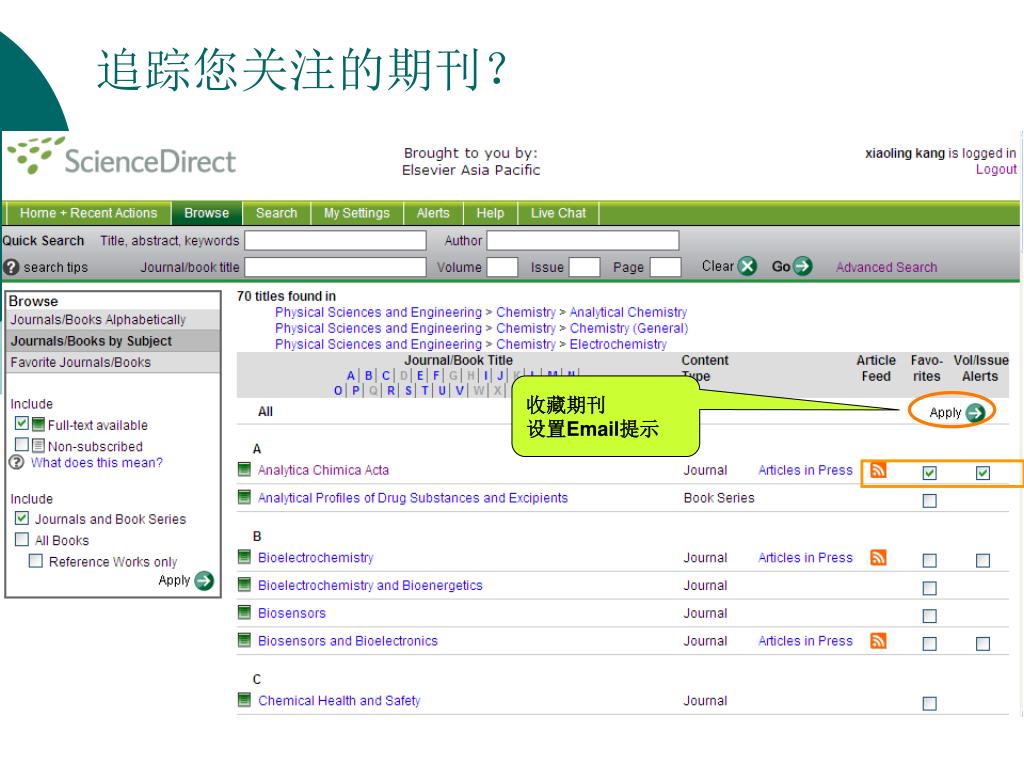The width and height of the screenshot is (1024, 768).
Task: Open the Live Chat tab
Action: tap(558, 214)
